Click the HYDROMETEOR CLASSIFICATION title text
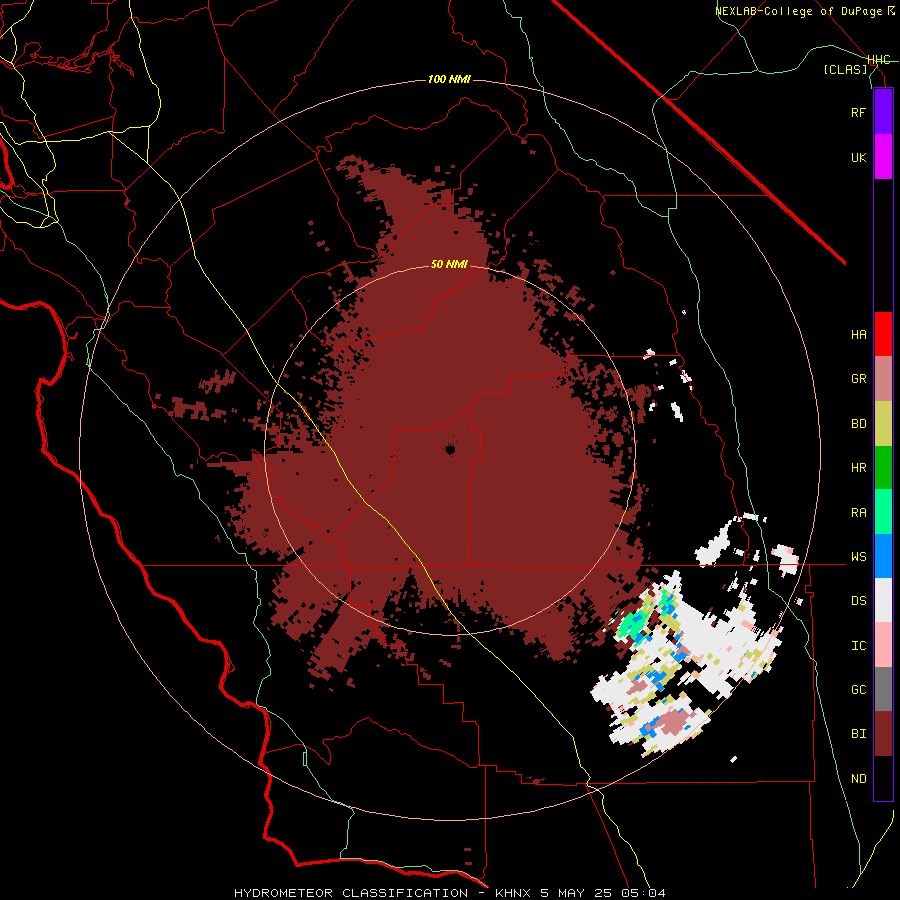Image resolution: width=900 pixels, height=900 pixels. coord(351,893)
